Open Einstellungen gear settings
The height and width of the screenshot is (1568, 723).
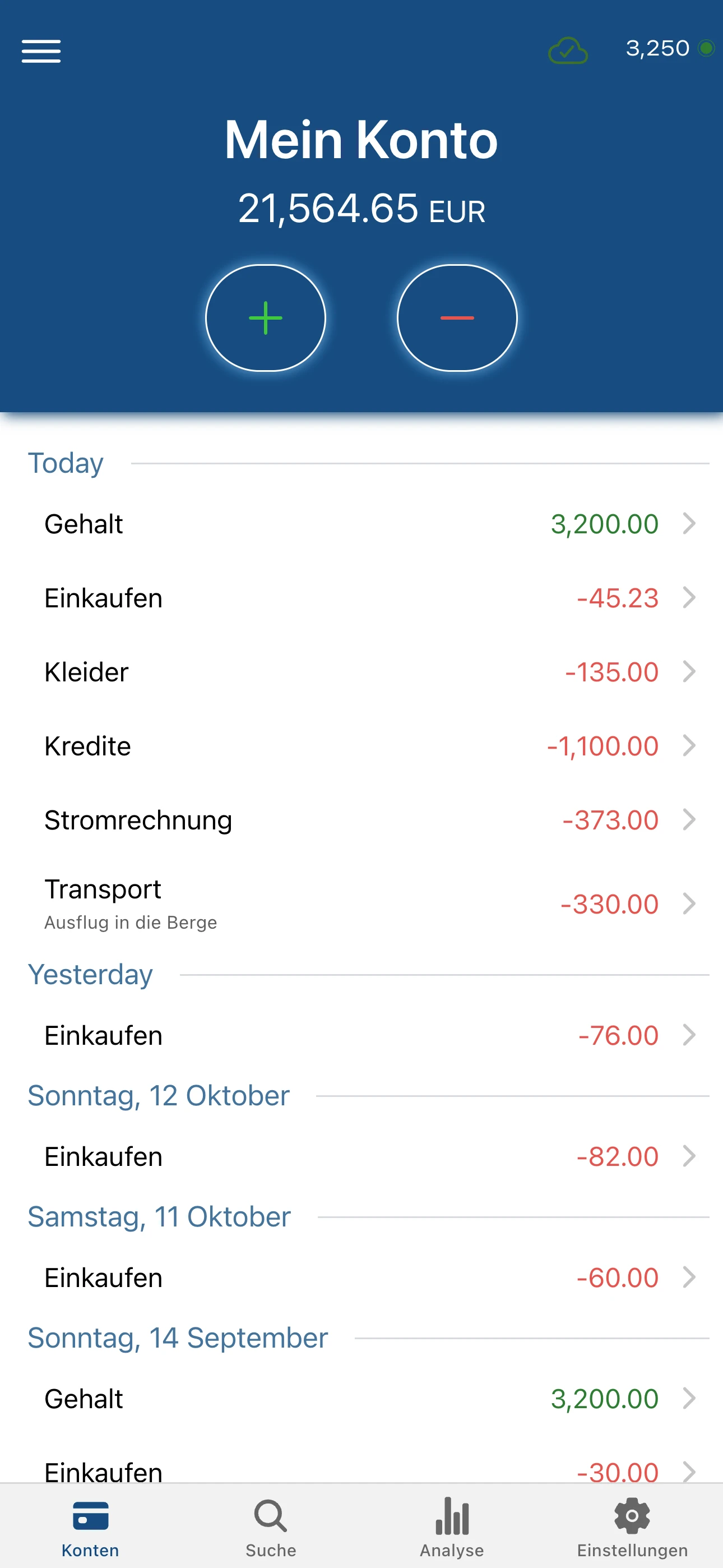(632, 1527)
